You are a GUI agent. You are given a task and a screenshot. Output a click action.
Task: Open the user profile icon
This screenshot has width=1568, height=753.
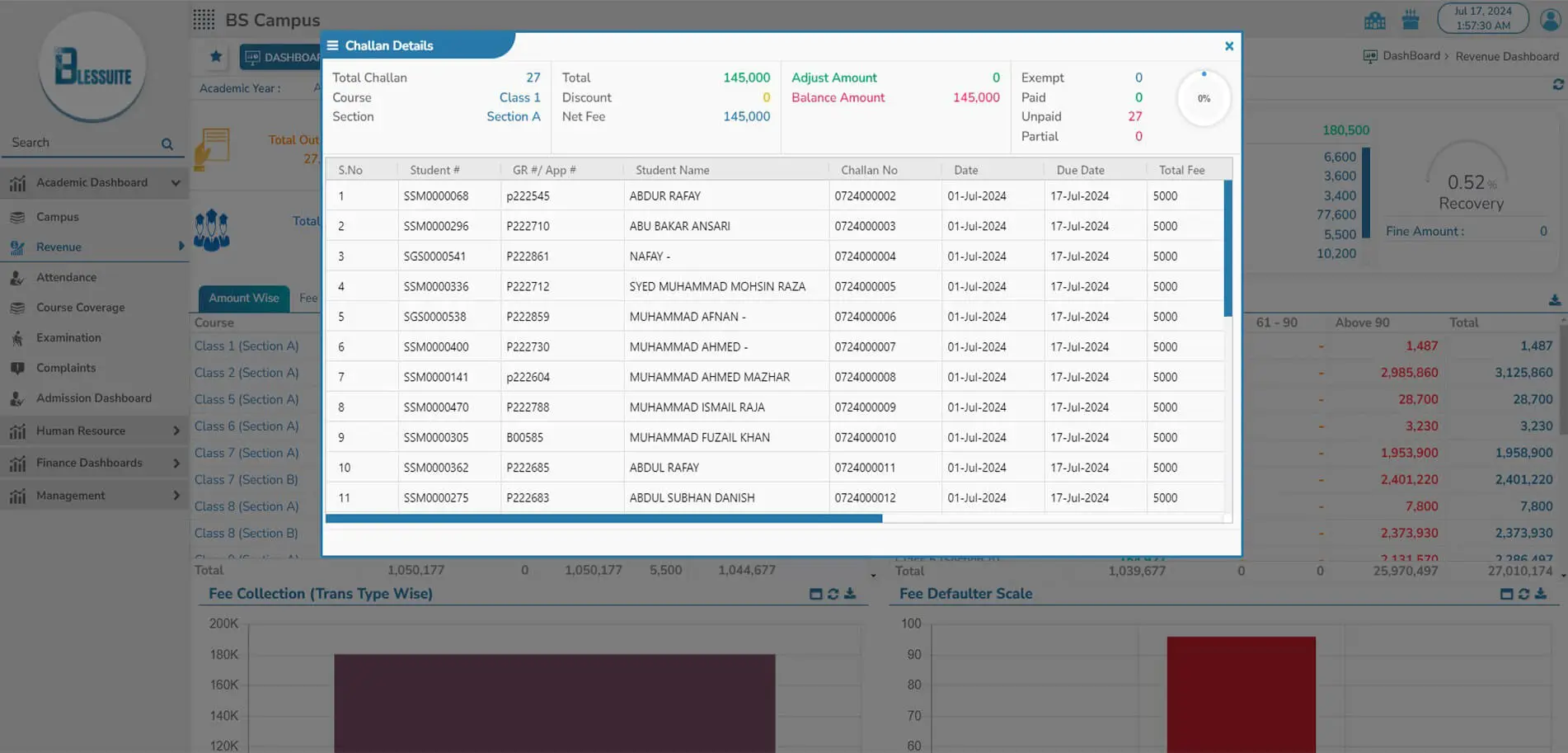click(x=1550, y=20)
